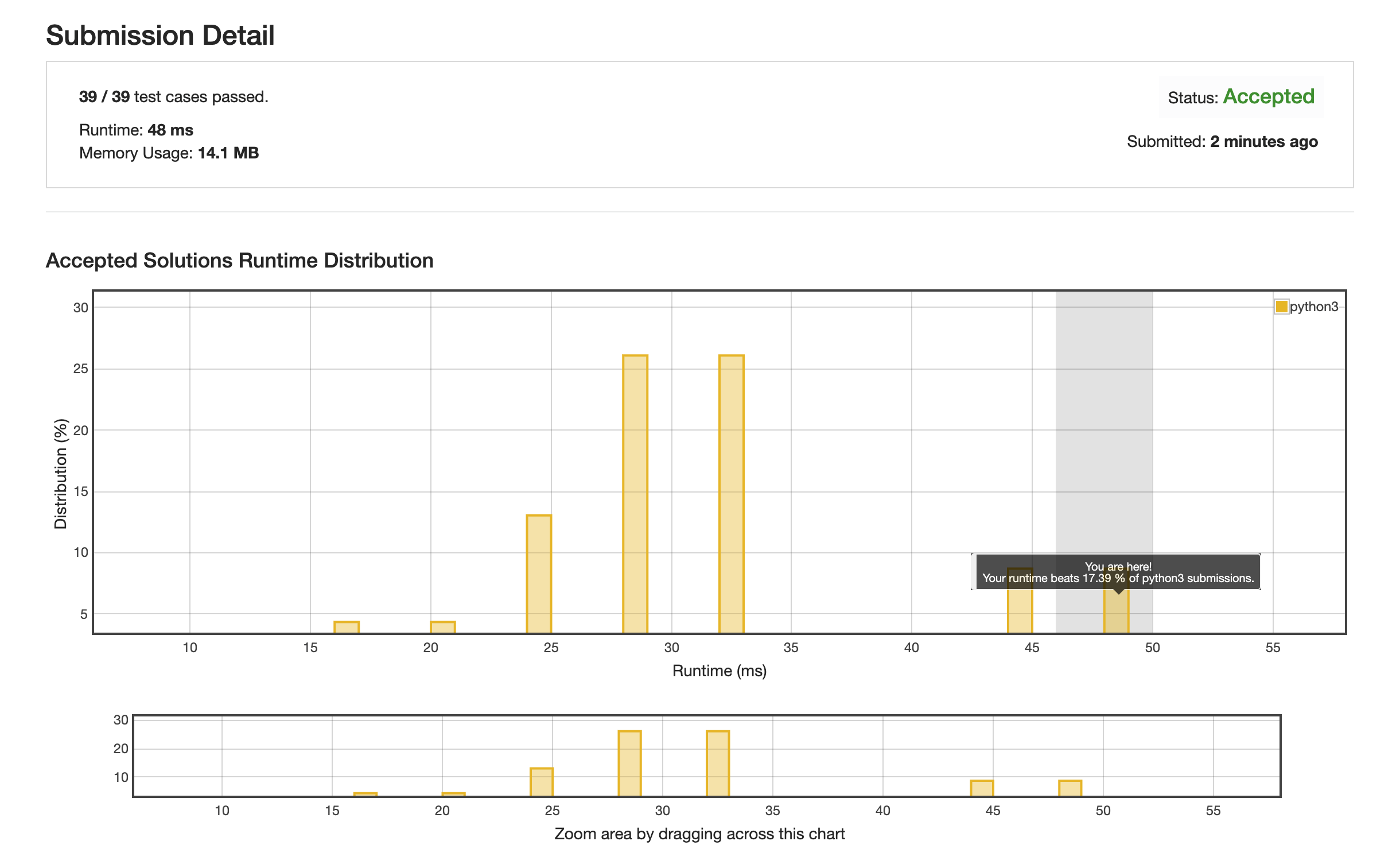Click the python3 legend color swatch
The image size is (1400, 868).
tap(1281, 307)
